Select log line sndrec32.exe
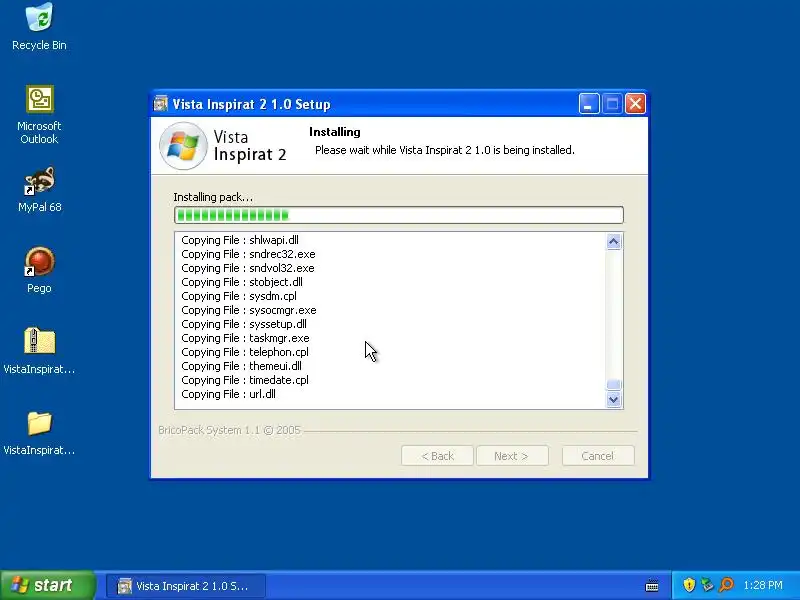The width and height of the screenshot is (800, 600). [248, 254]
